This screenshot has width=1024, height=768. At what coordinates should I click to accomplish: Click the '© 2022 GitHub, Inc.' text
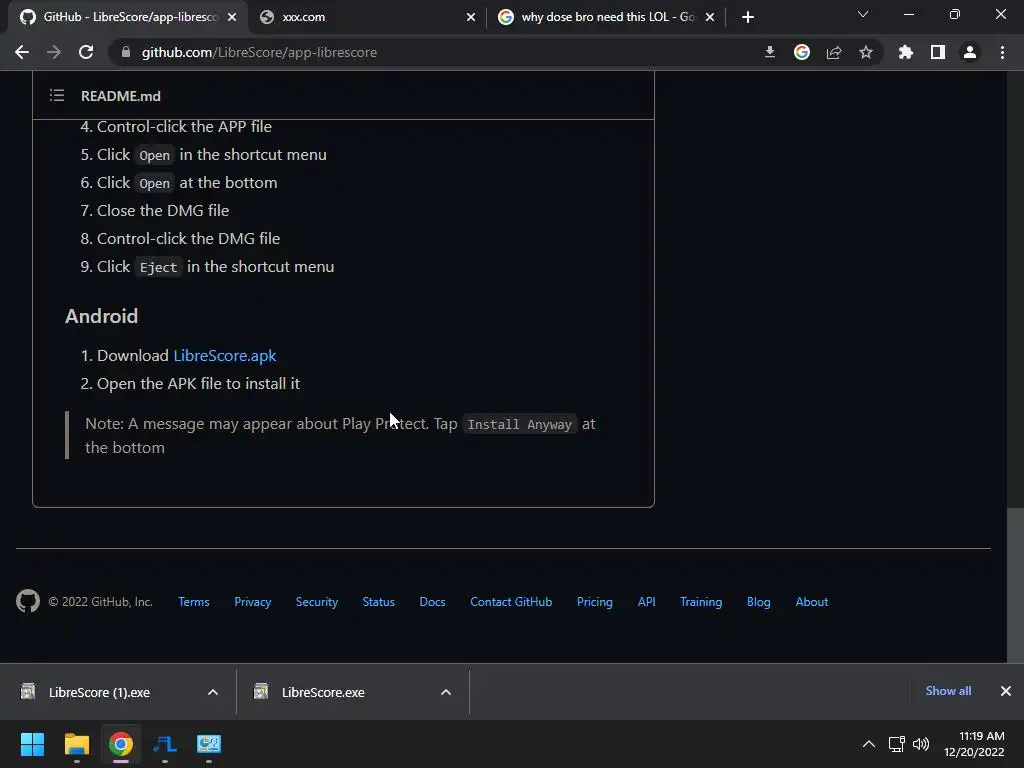tap(101, 602)
